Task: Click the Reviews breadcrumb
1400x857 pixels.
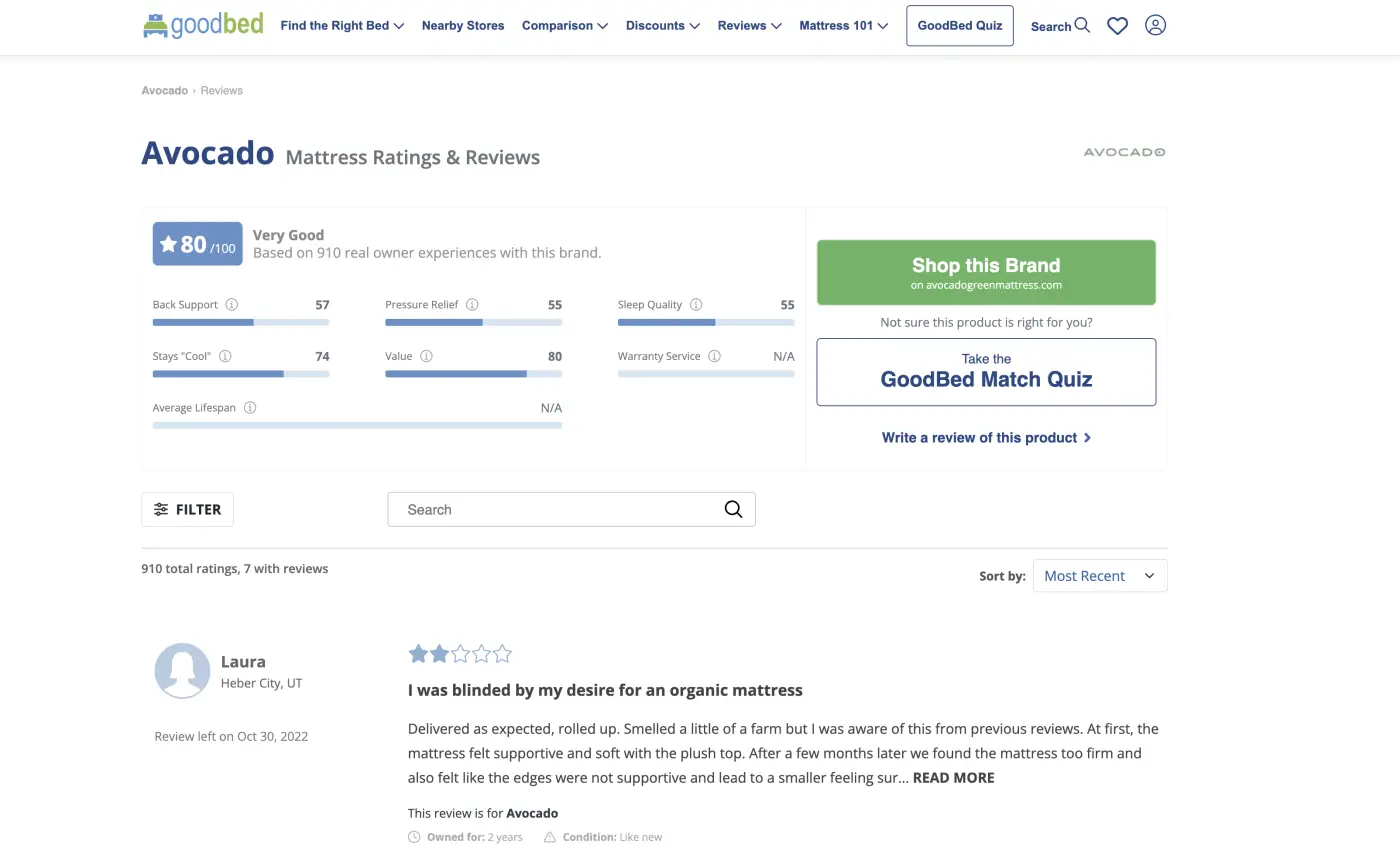Action: 222,91
